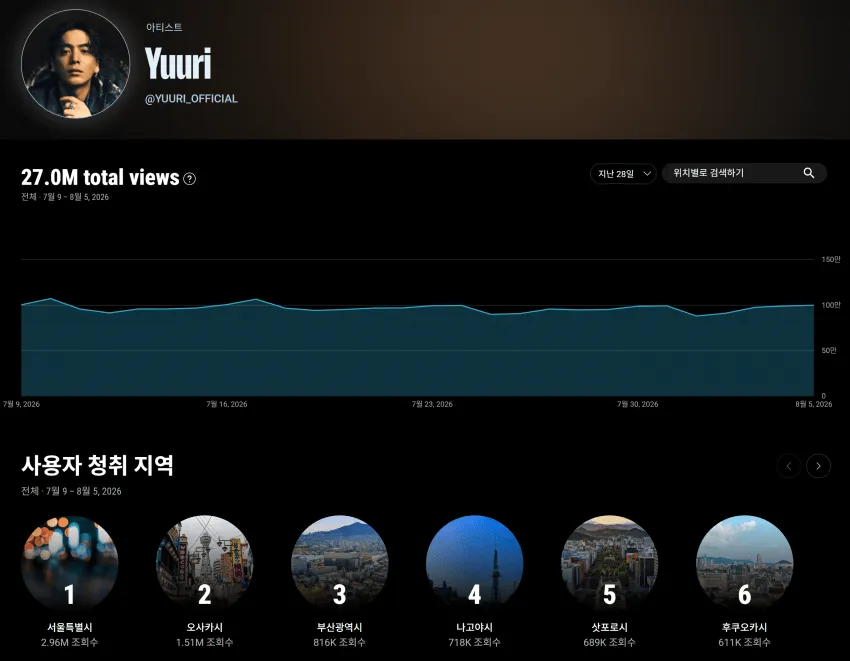This screenshot has height=661, width=850.
Task: Select the 오사카시 city thumbnail ranked 2
Action: click(x=204, y=563)
